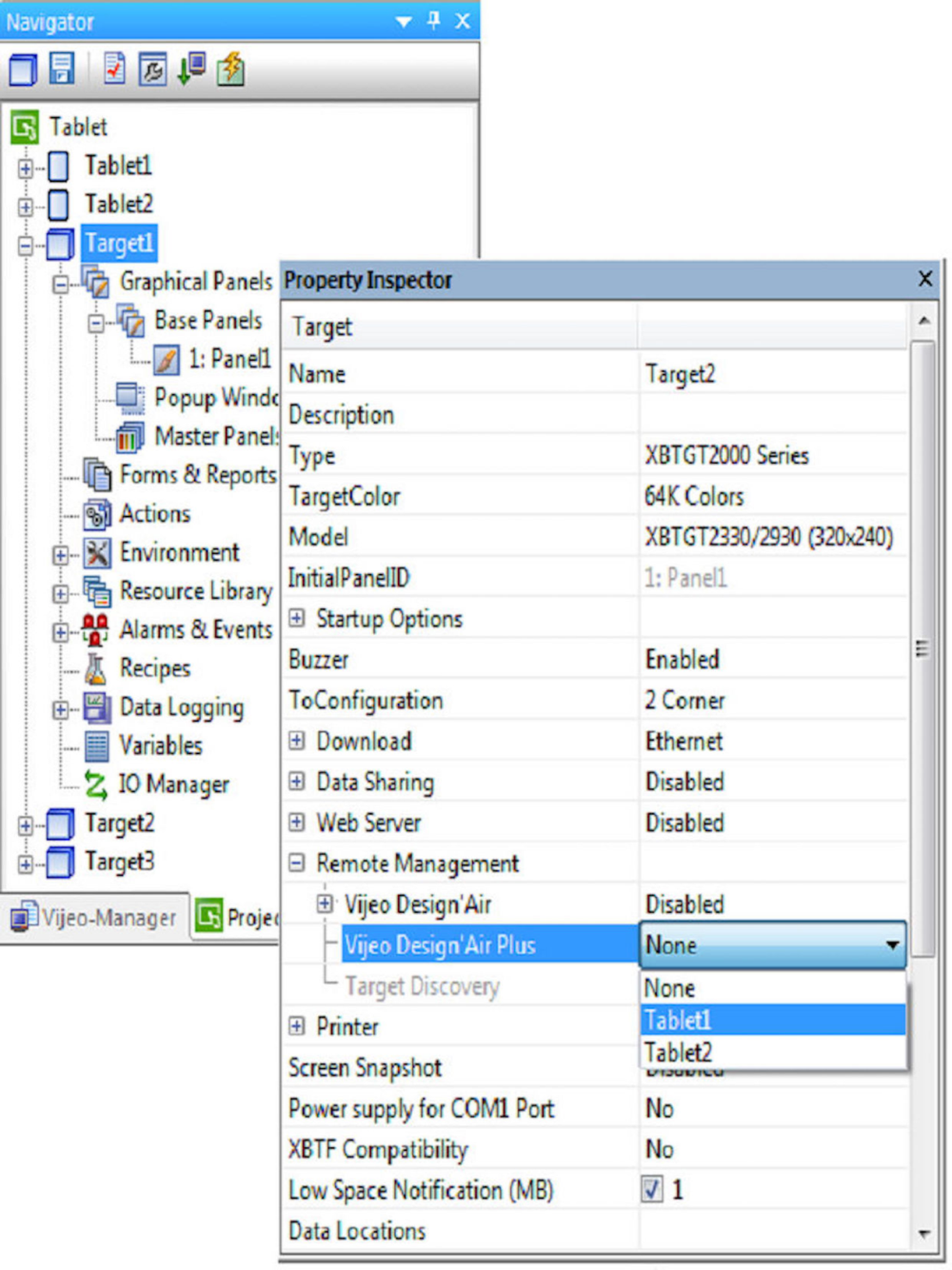952x1270 pixels.
Task: Click the Popup Windows icon
Action: [130, 398]
